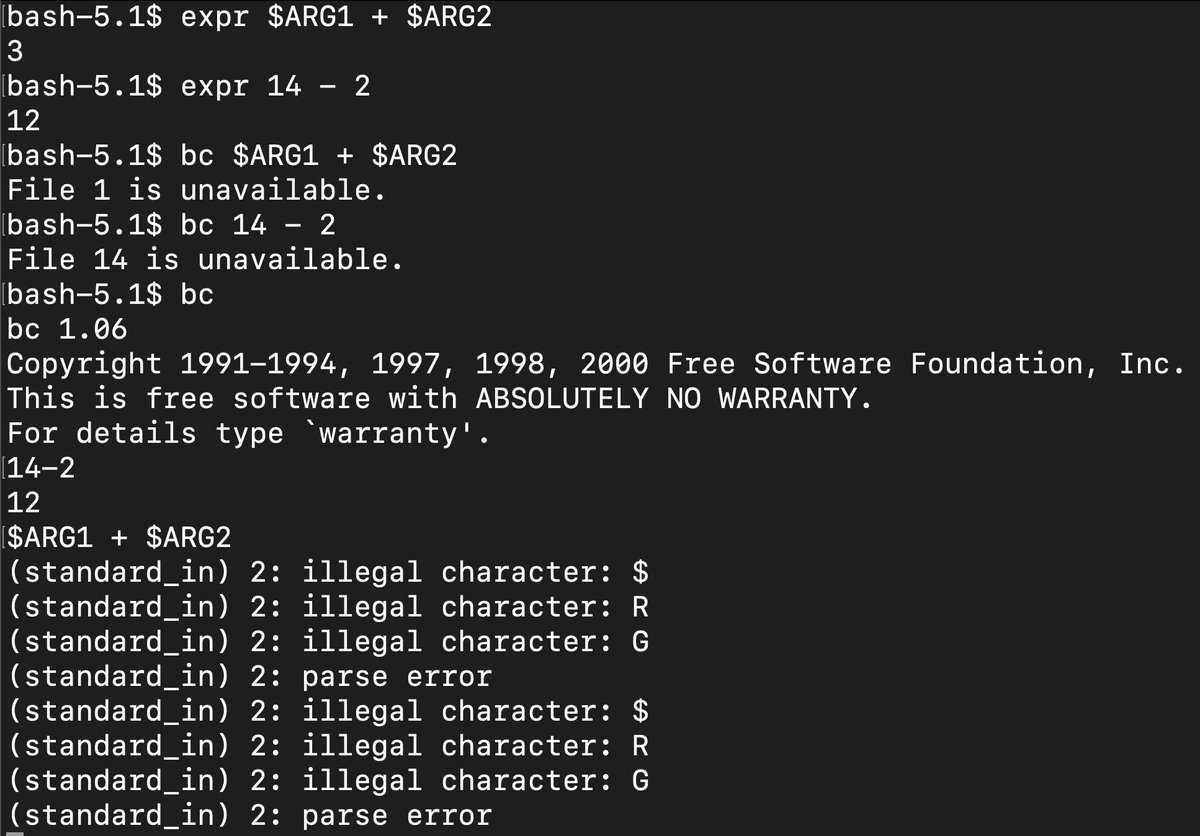Click the 'expr $ARG1 + $ARG2' command line
Screen dimensions: 1200x836
pos(336,17)
